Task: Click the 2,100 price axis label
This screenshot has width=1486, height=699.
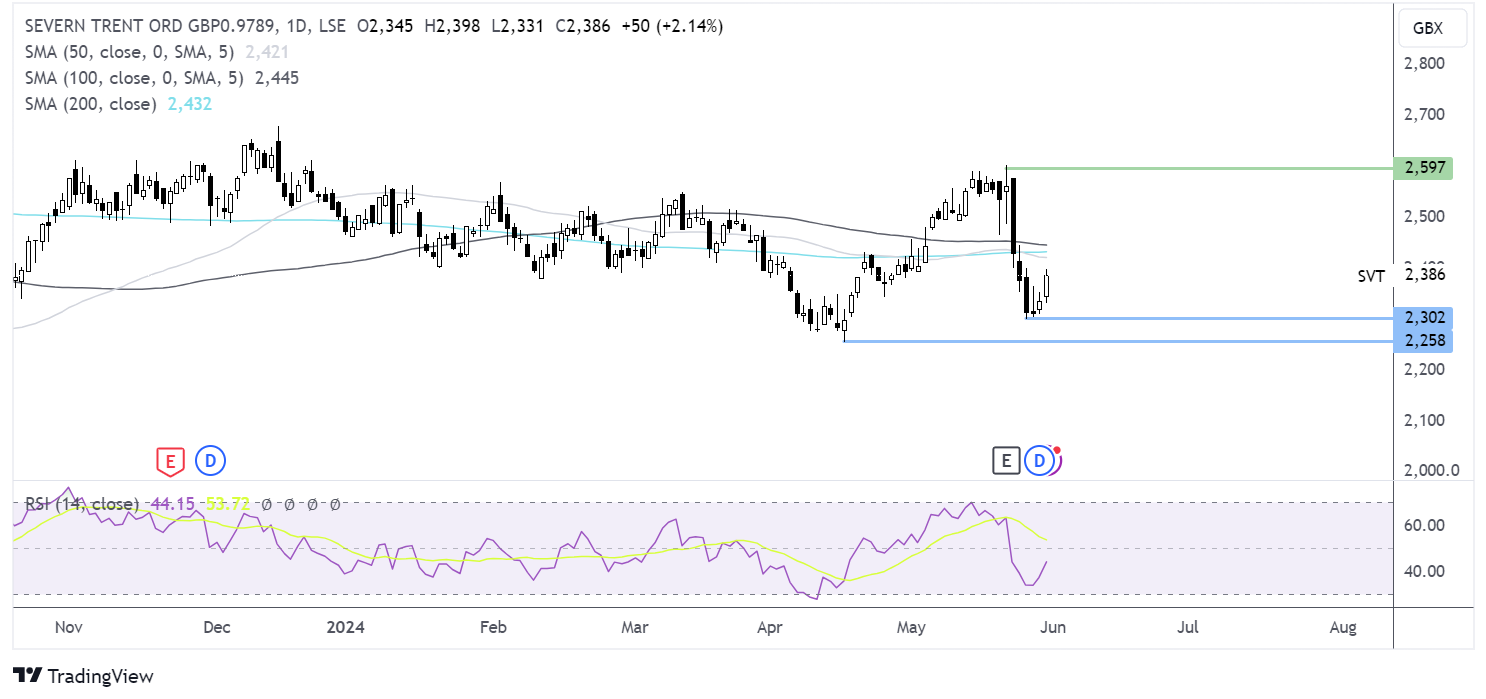Action: (x=1426, y=420)
